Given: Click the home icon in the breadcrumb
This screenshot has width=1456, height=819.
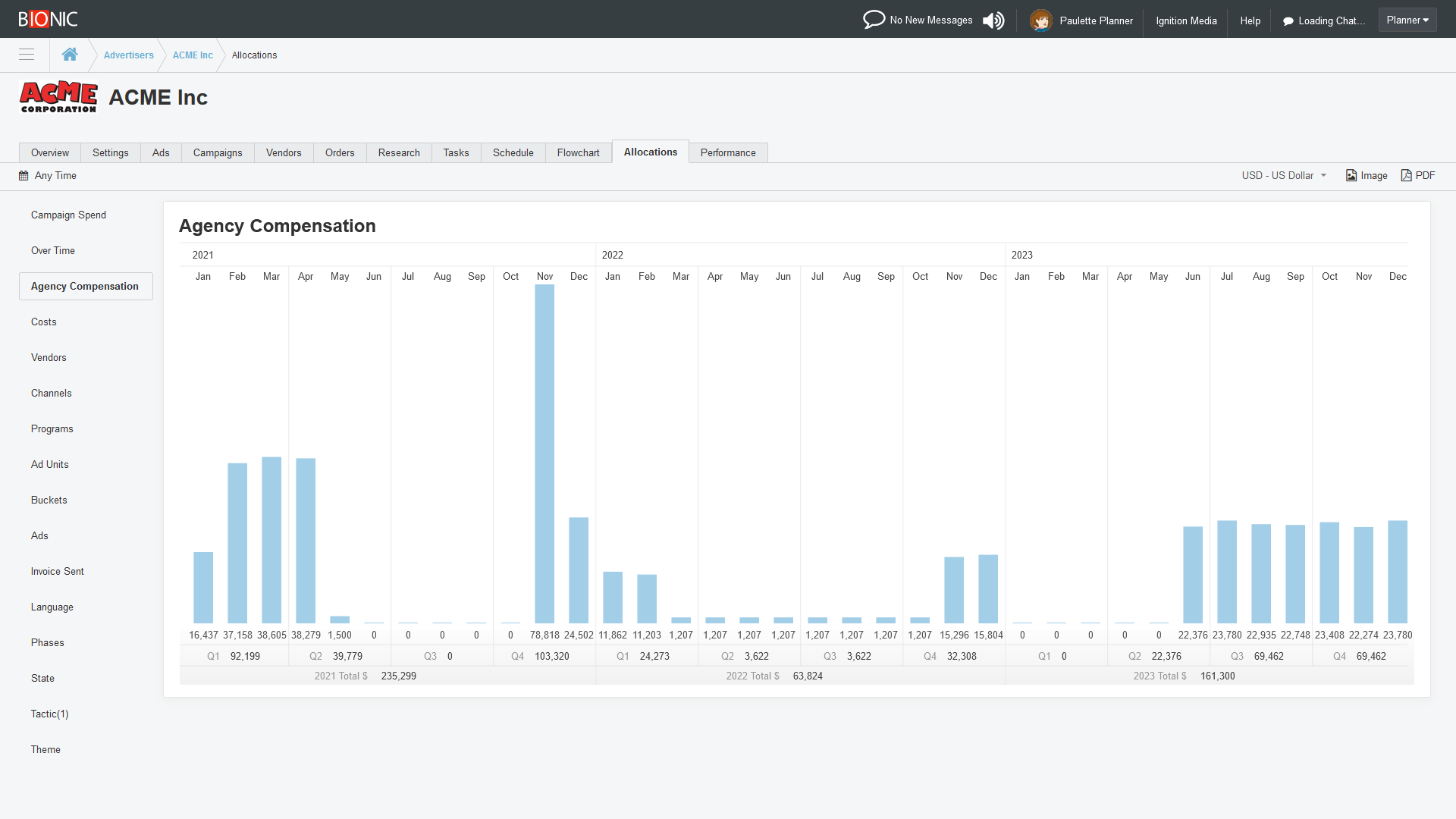Looking at the screenshot, I should click(x=70, y=54).
